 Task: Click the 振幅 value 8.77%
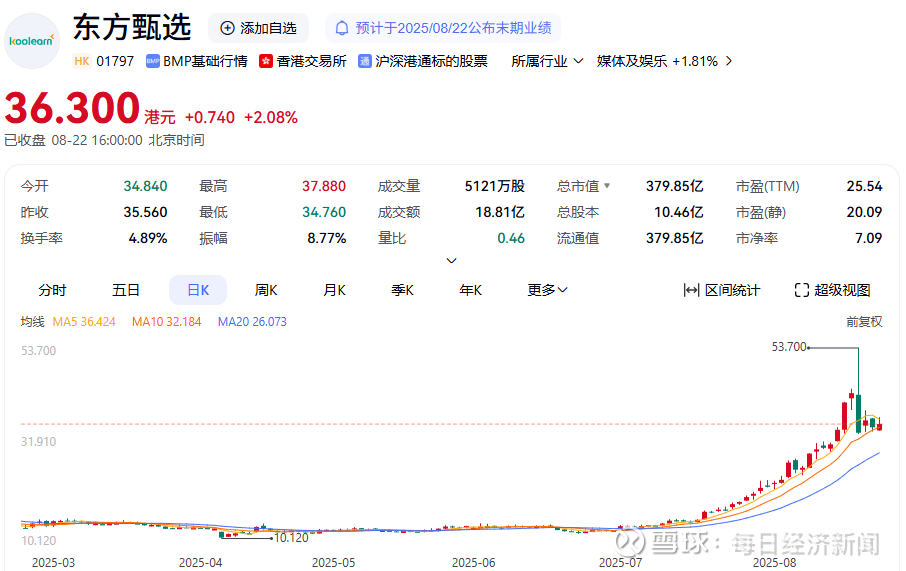coord(326,238)
